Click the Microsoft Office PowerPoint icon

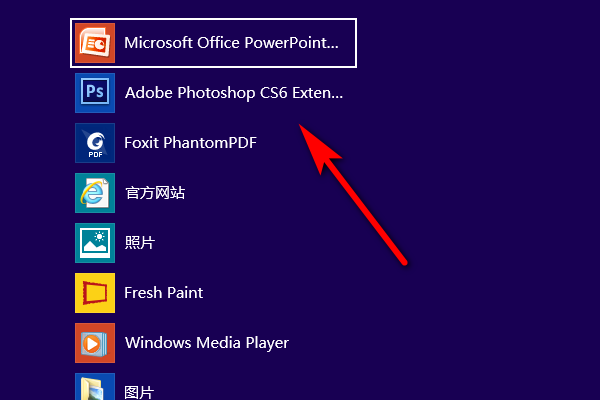(95, 43)
